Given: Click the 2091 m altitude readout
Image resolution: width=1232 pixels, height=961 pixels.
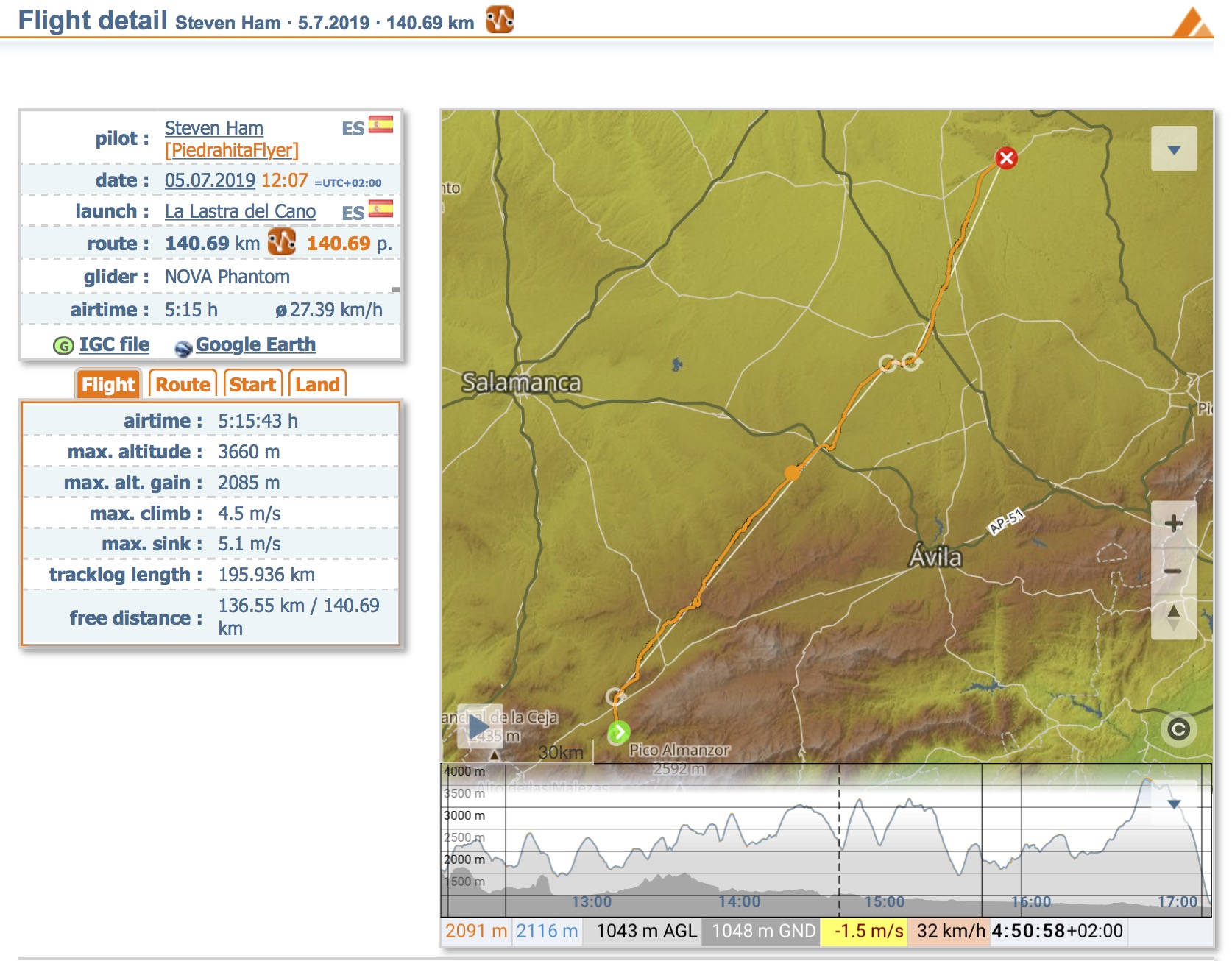Looking at the screenshot, I should (x=476, y=931).
